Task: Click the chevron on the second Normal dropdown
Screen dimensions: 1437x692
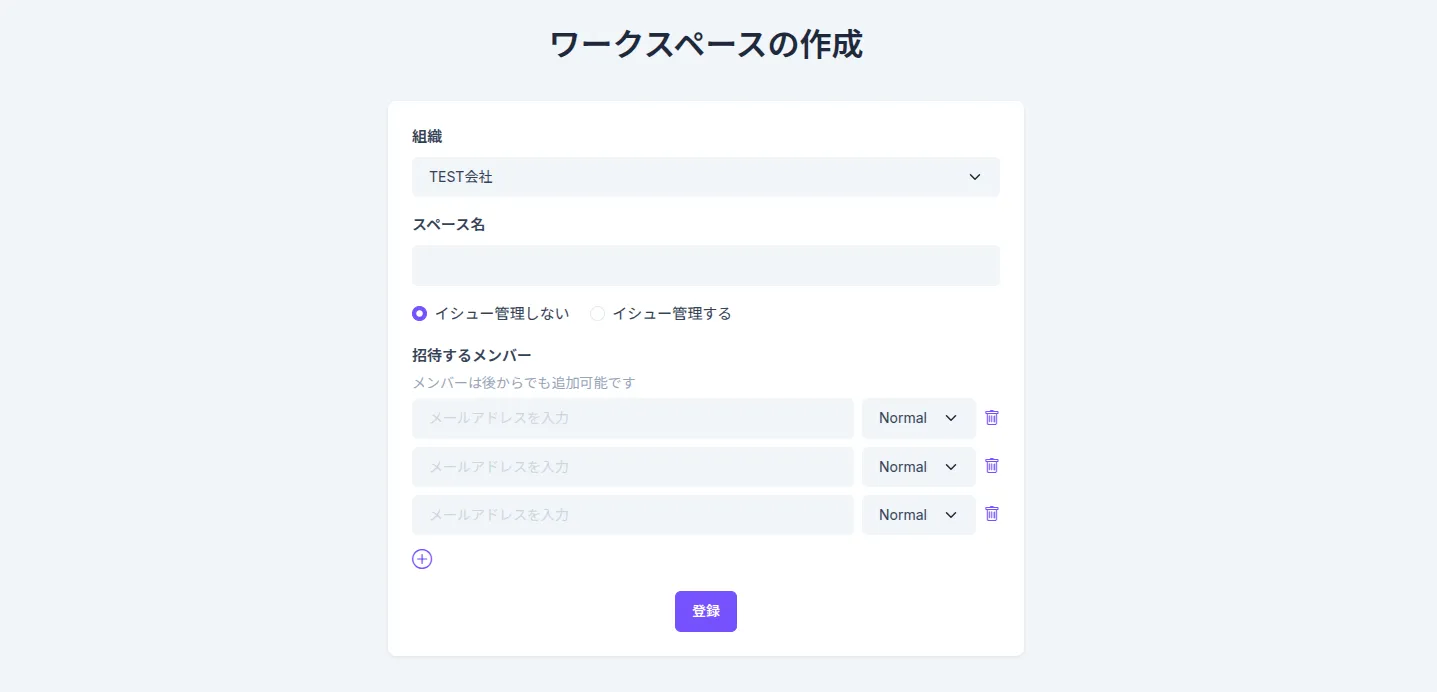Action: coord(950,466)
